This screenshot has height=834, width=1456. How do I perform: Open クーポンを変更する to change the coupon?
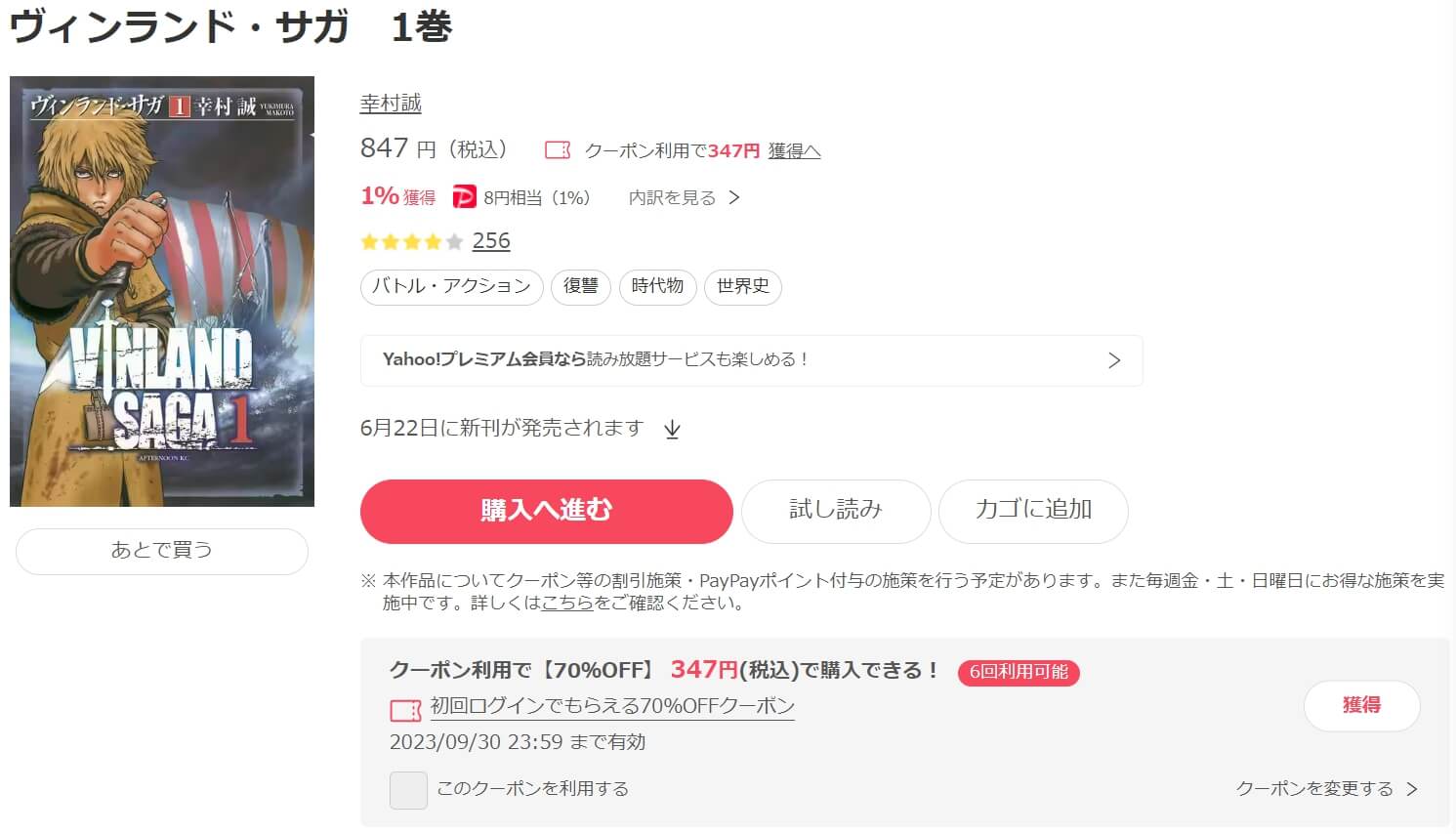[x=1325, y=788]
